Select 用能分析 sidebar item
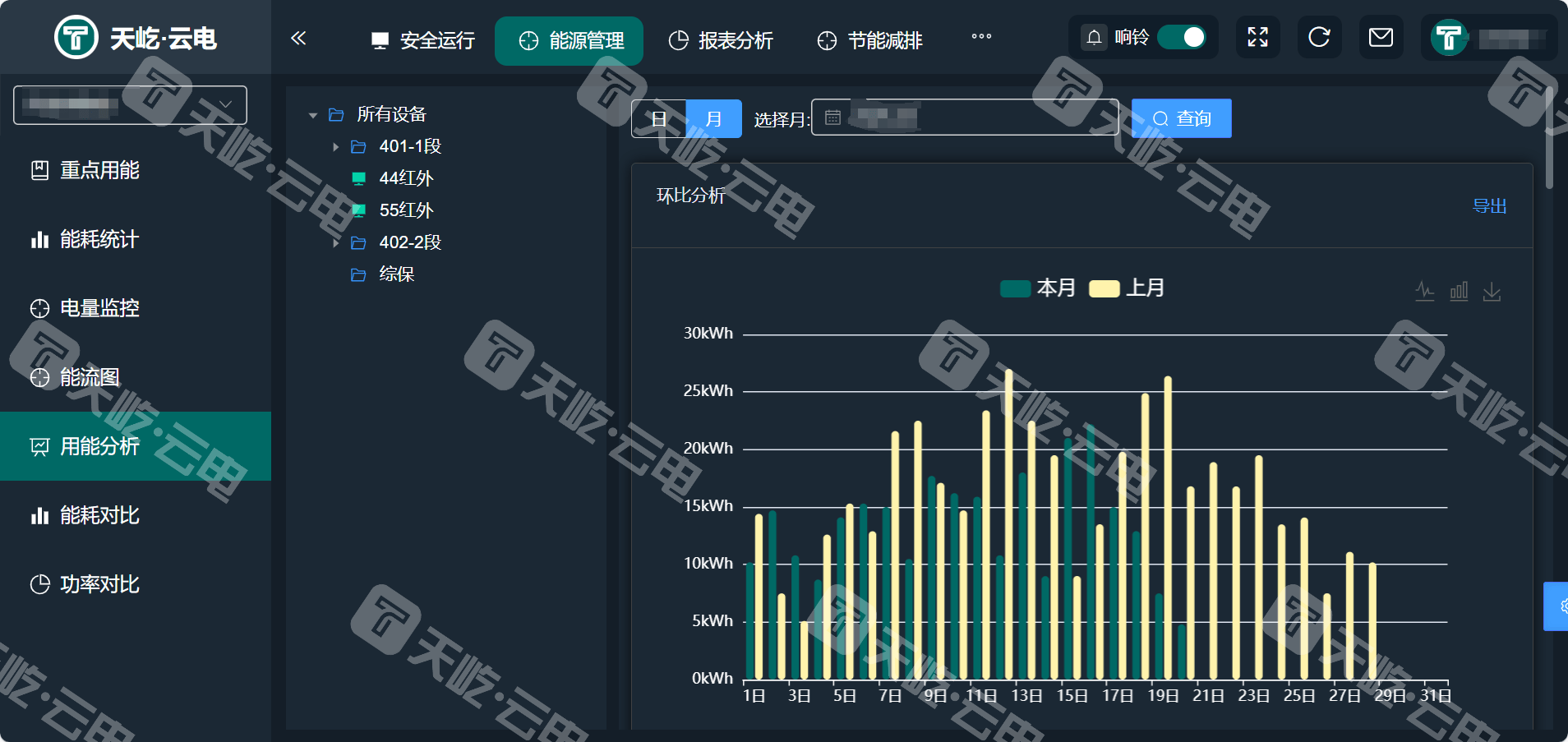The height and width of the screenshot is (742, 1568). (x=136, y=446)
